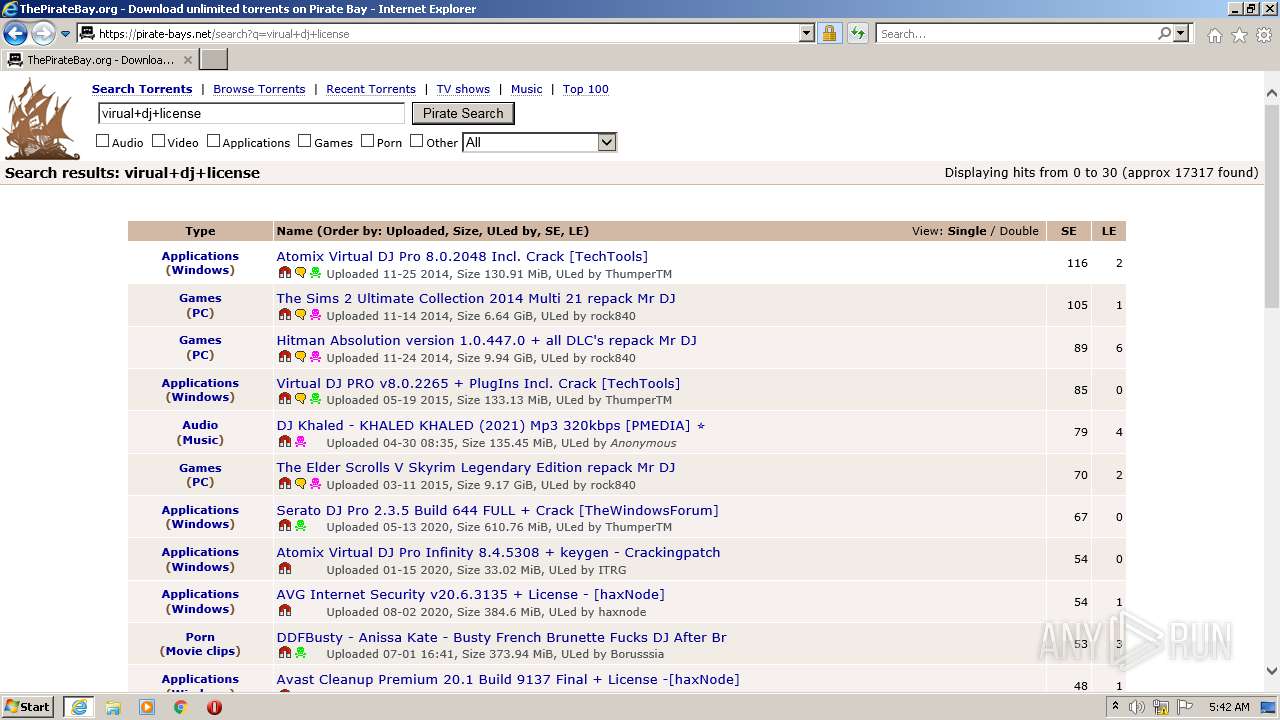Open Chrome from the taskbar
The width and height of the screenshot is (1280, 720).
(x=181, y=707)
